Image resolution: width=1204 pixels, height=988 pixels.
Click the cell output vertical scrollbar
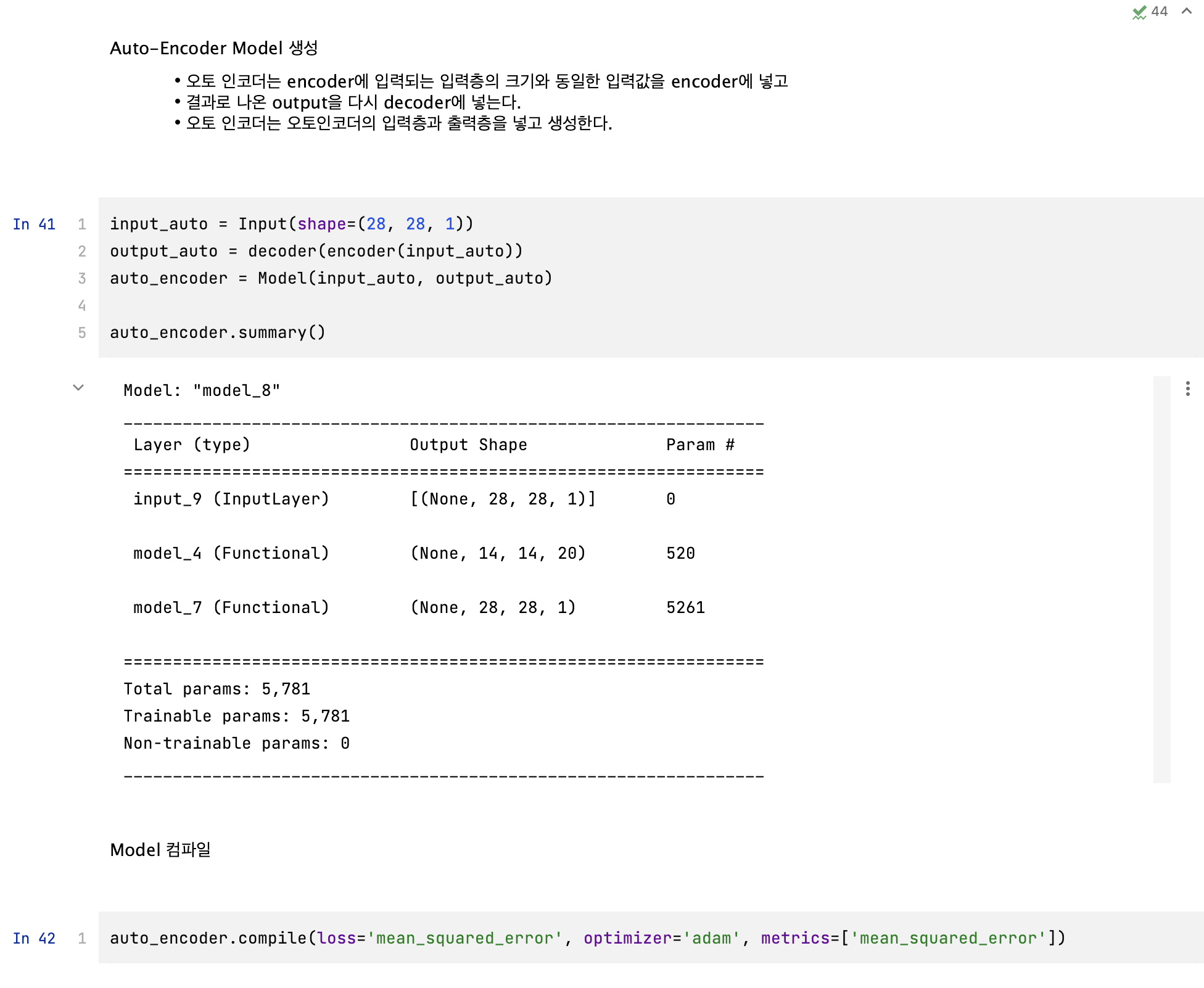pos(1161,578)
